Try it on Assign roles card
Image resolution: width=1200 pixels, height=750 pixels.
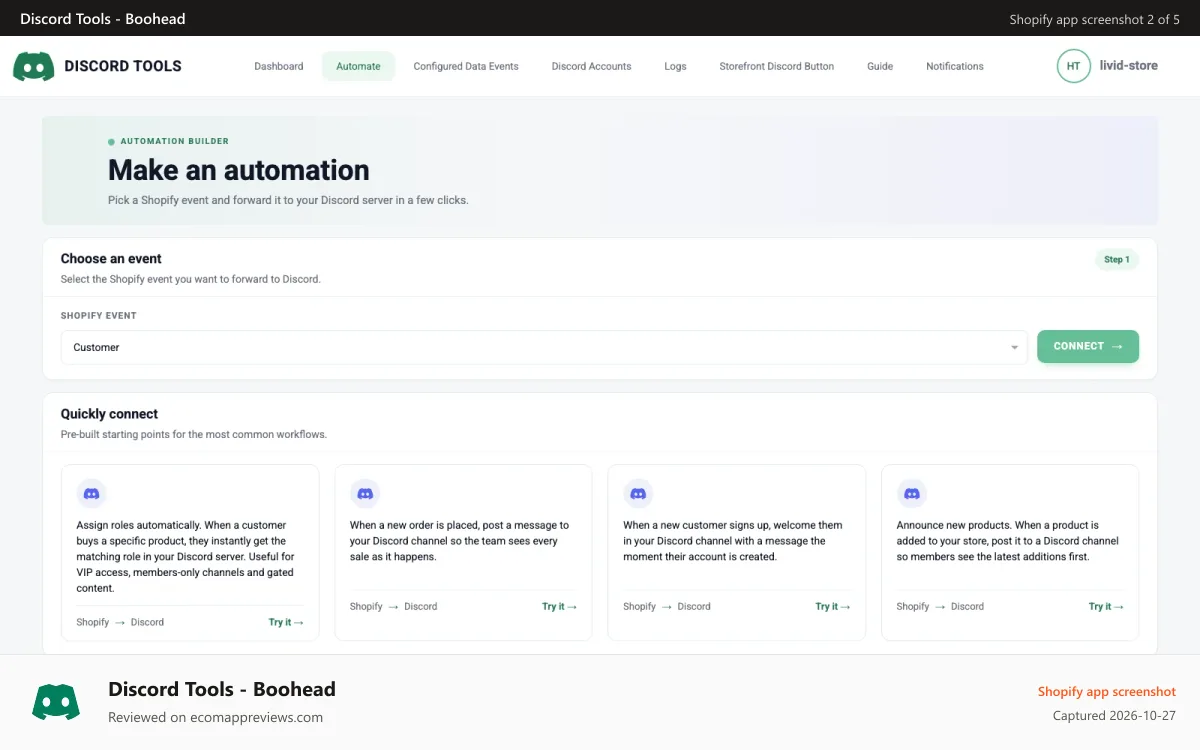[286, 622]
